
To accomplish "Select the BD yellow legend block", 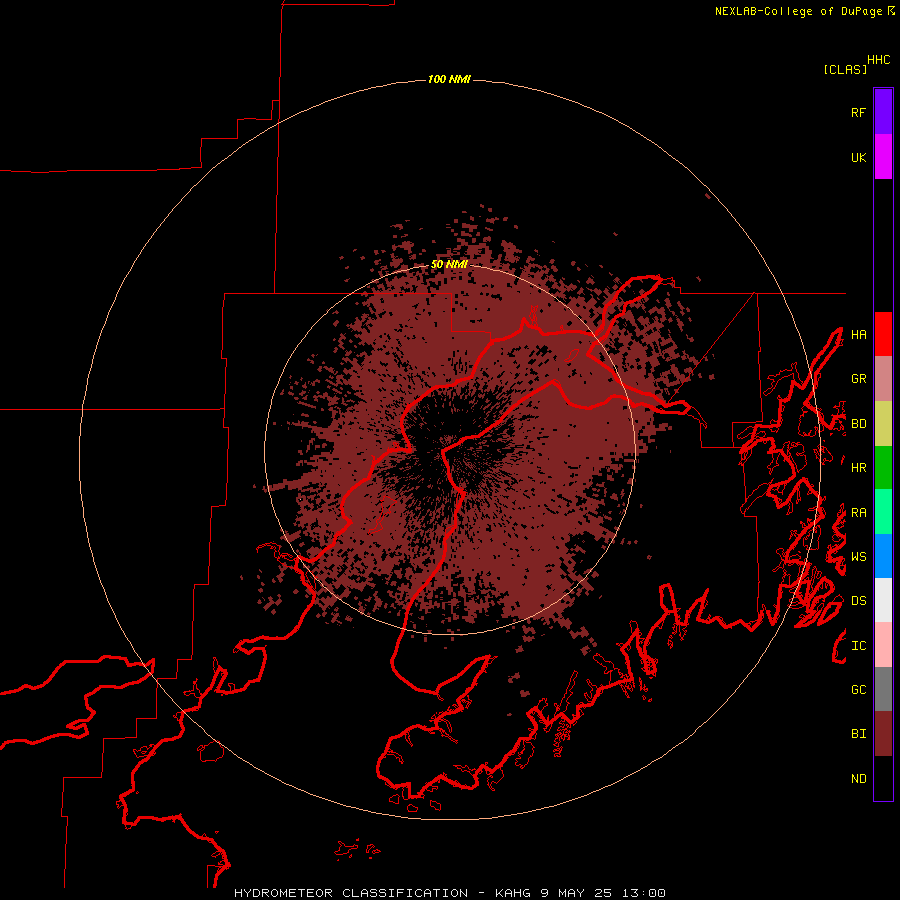I will tap(883, 424).
